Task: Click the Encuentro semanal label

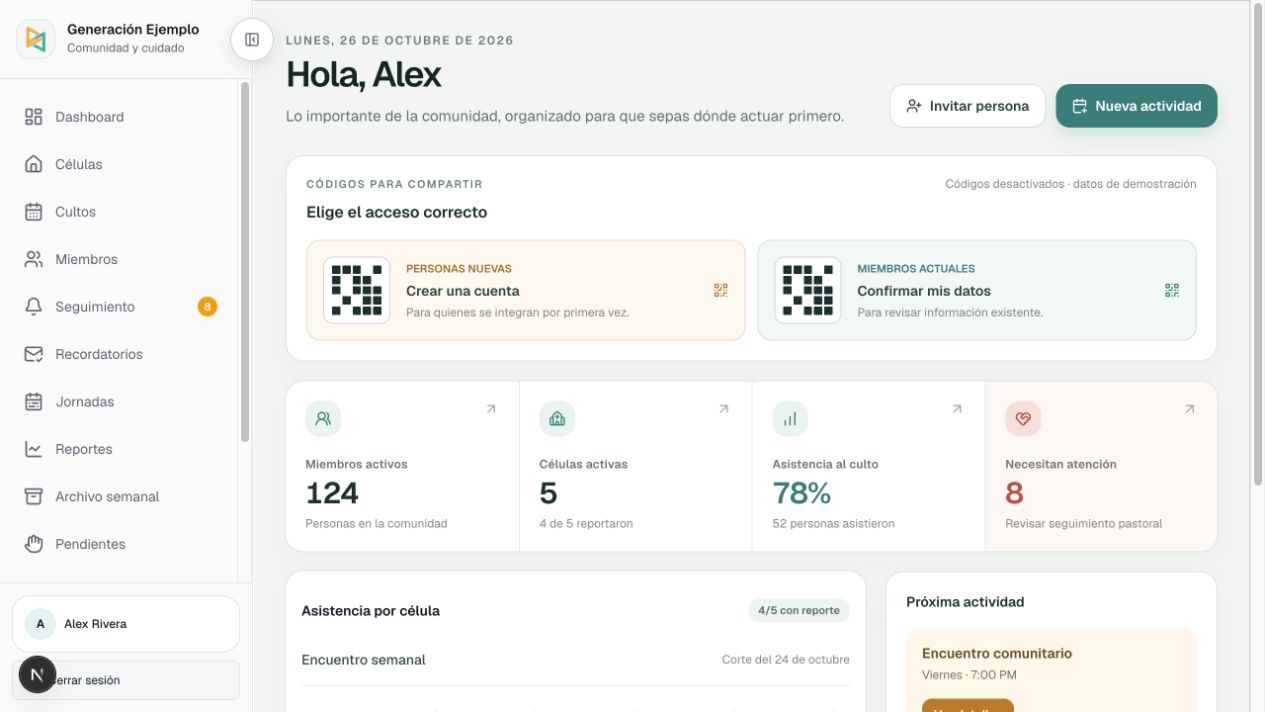Action: click(363, 660)
